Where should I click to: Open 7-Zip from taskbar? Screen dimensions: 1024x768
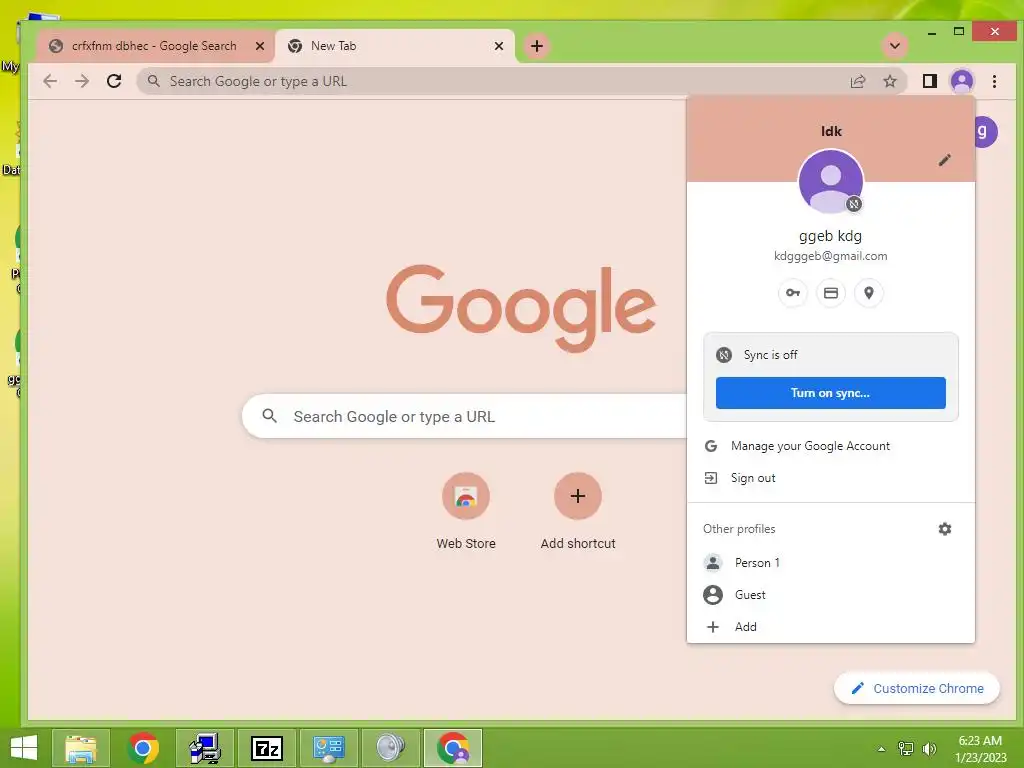[x=267, y=748]
